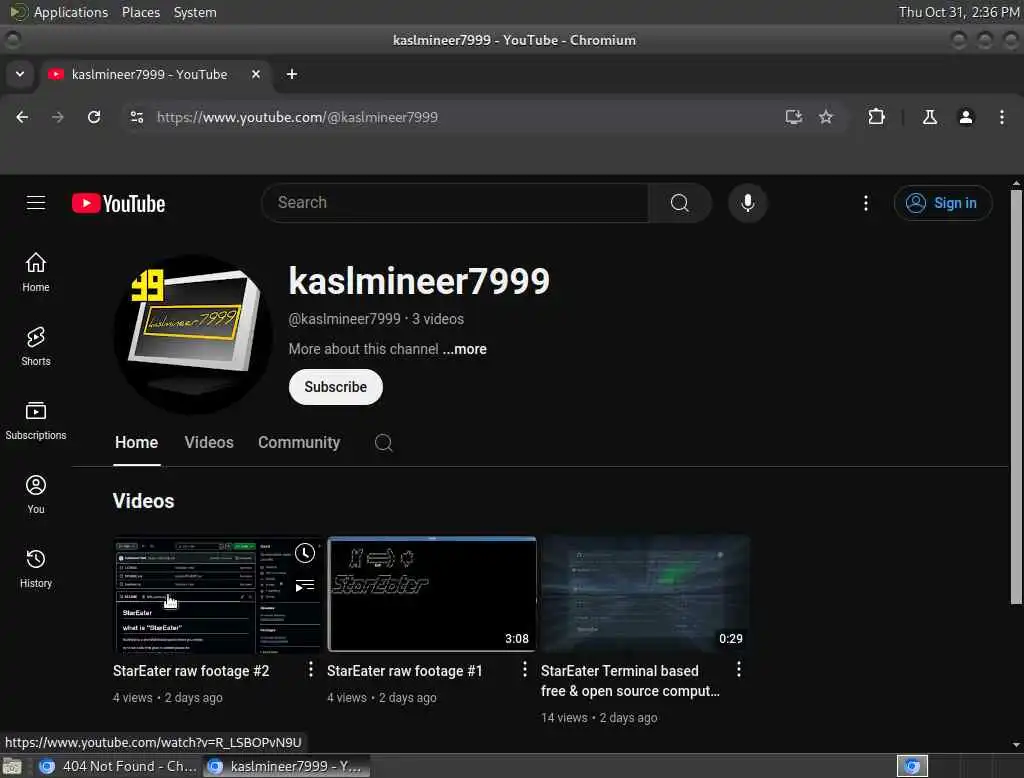Viewport: 1024px width, 778px height.
Task: Go back in browser history
Action: point(22,117)
